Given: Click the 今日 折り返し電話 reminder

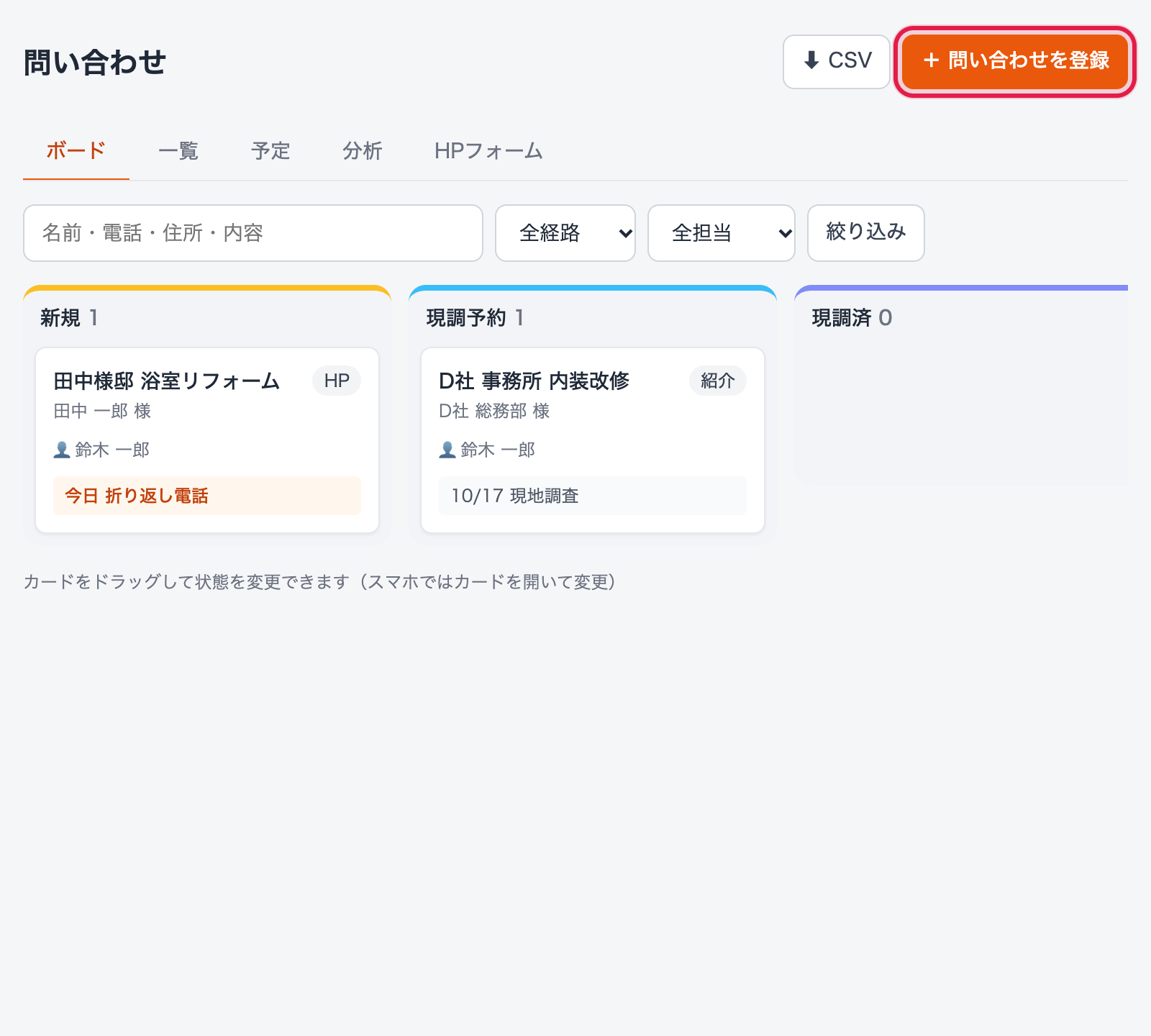Looking at the screenshot, I should [207, 496].
